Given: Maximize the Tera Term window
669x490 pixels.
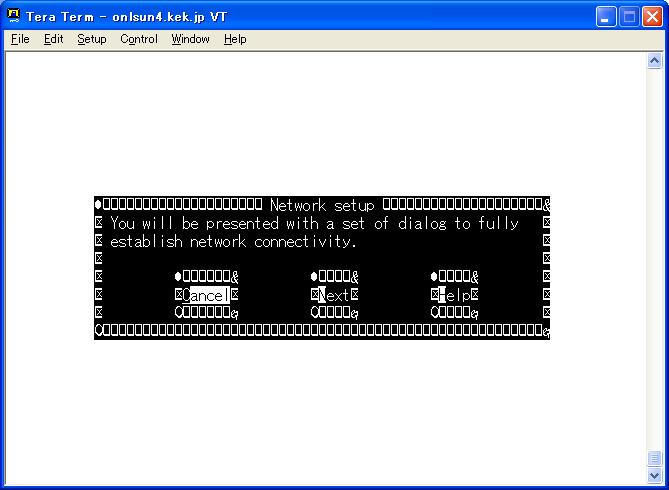Looking at the screenshot, I should pos(629,17).
